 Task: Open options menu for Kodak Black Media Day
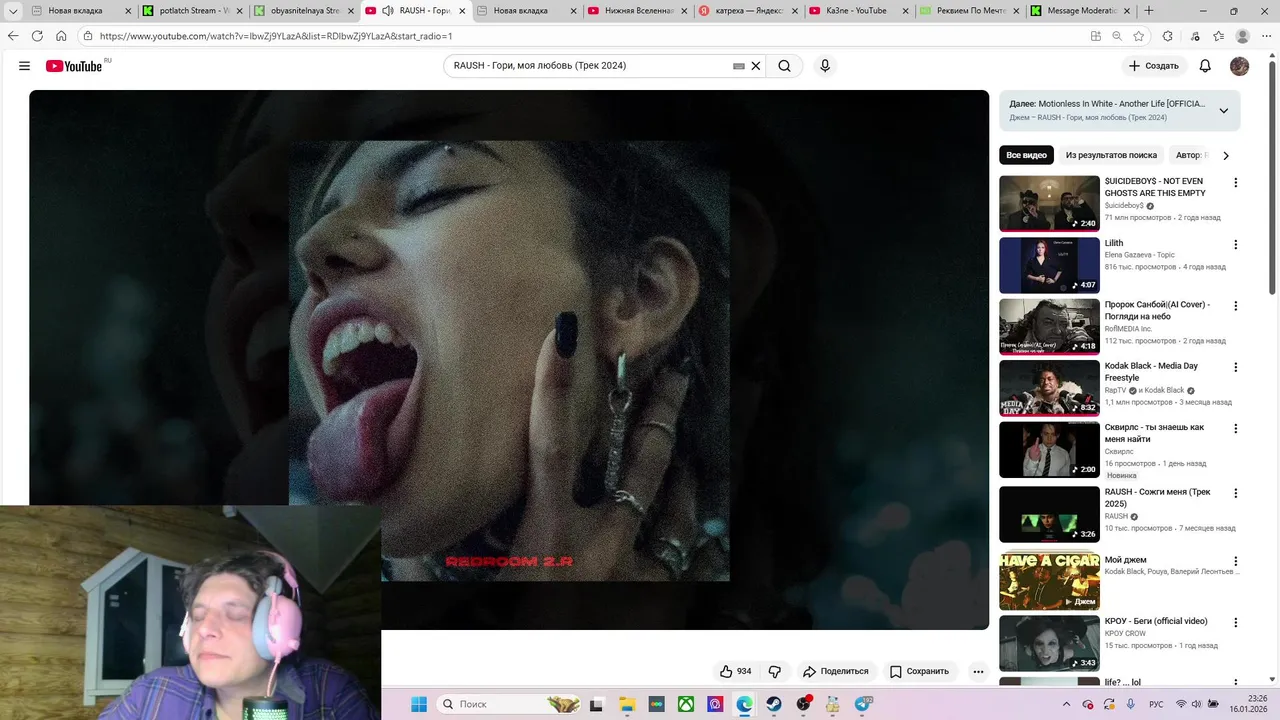(1236, 368)
